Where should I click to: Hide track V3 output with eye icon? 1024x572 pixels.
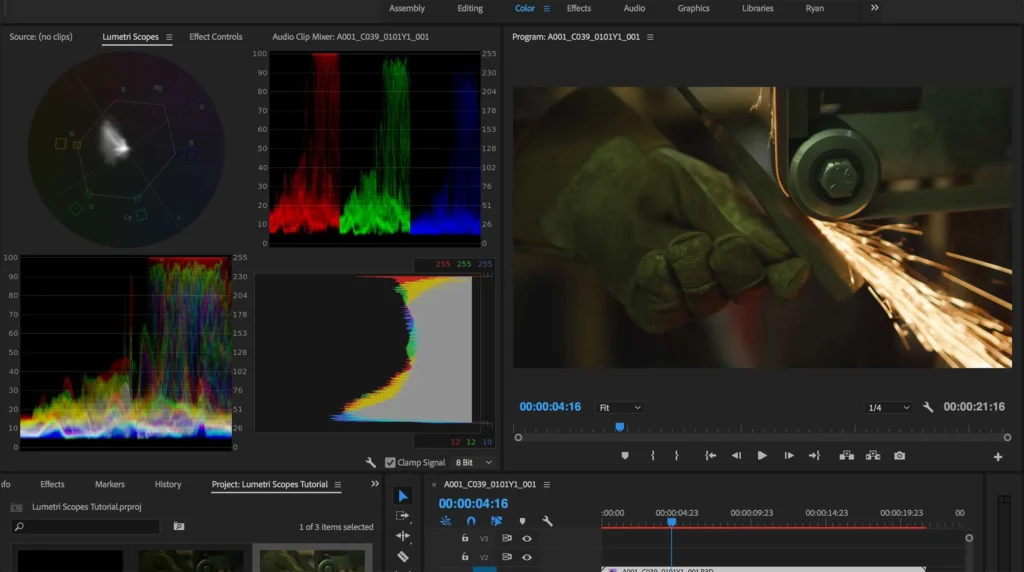(x=526, y=539)
